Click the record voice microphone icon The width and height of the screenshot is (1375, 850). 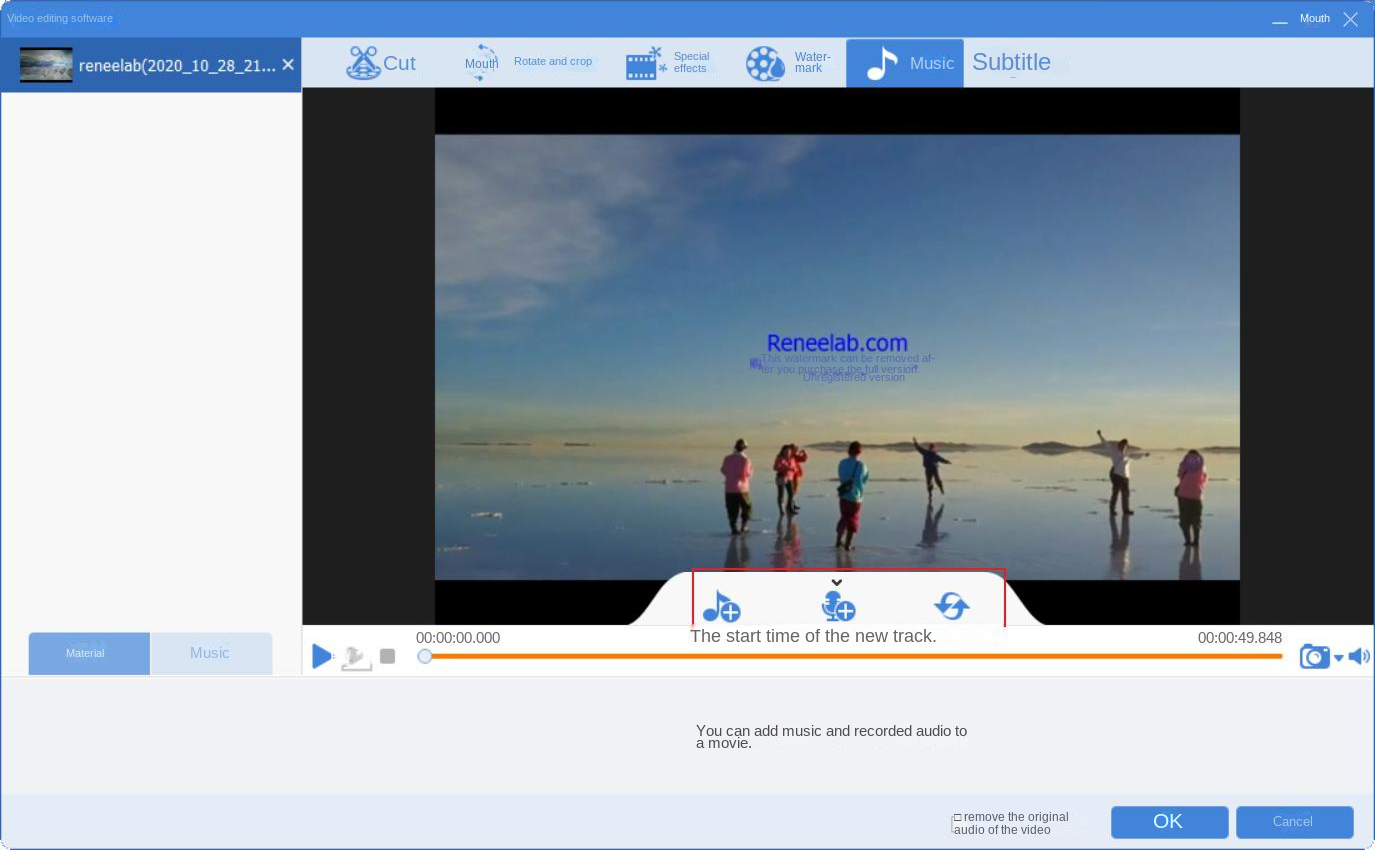[x=837, y=606]
